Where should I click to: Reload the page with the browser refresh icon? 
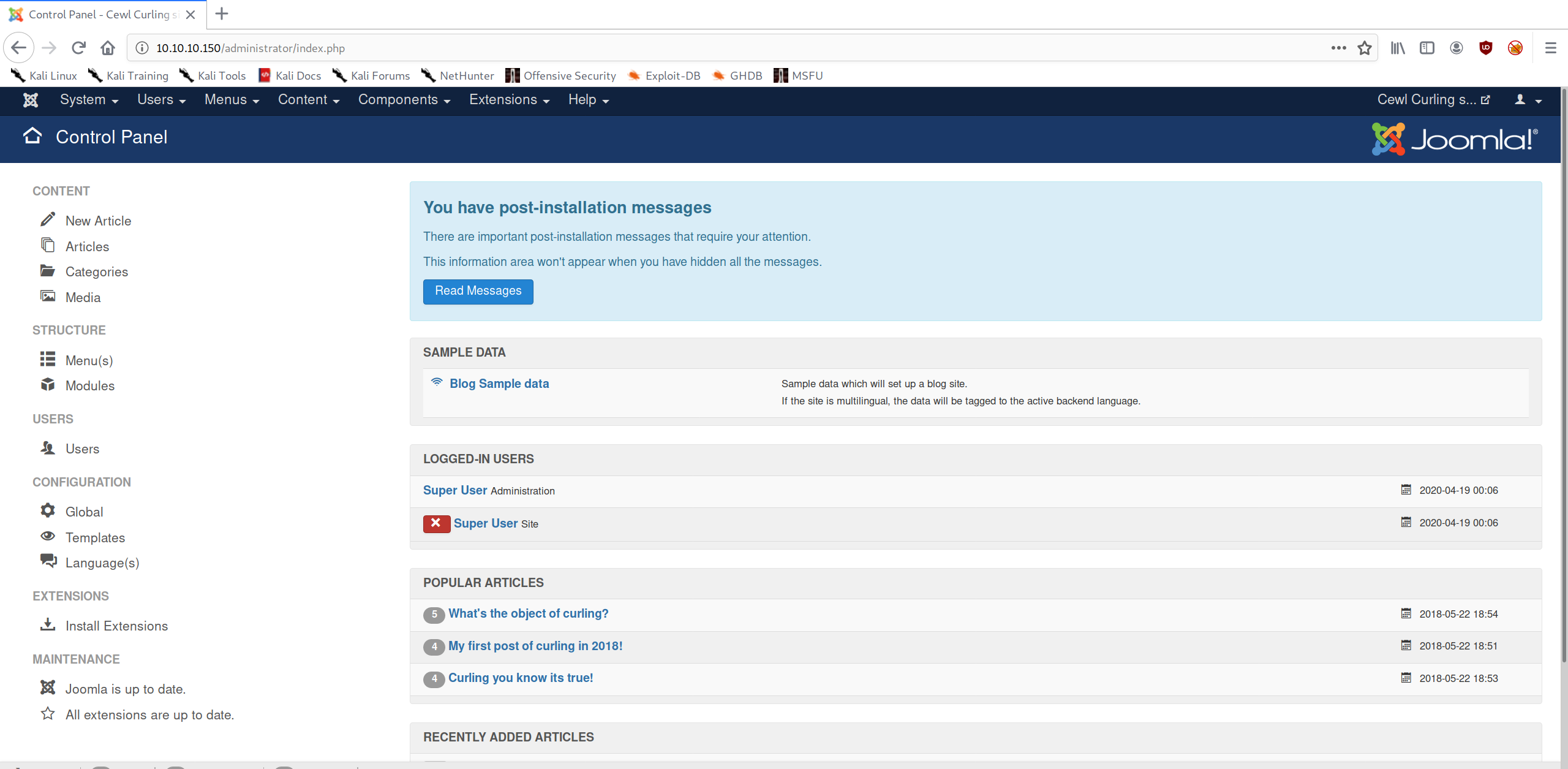[x=78, y=48]
